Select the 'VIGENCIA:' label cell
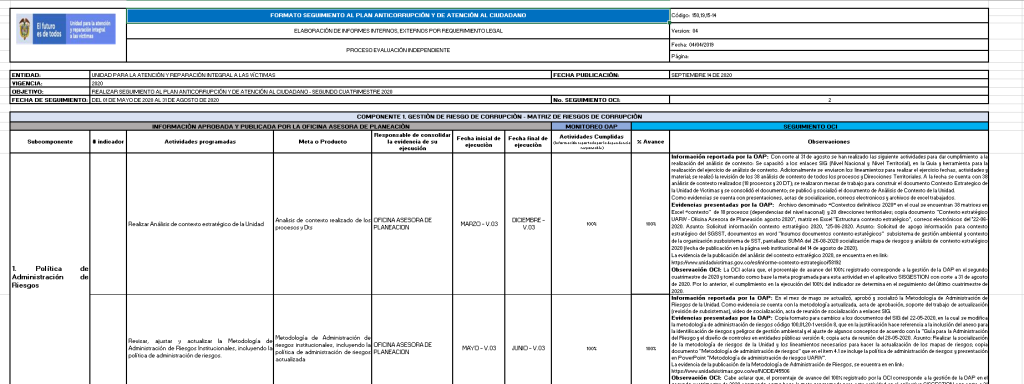Image resolution: width=1024 pixels, height=384 pixels. tap(50, 84)
